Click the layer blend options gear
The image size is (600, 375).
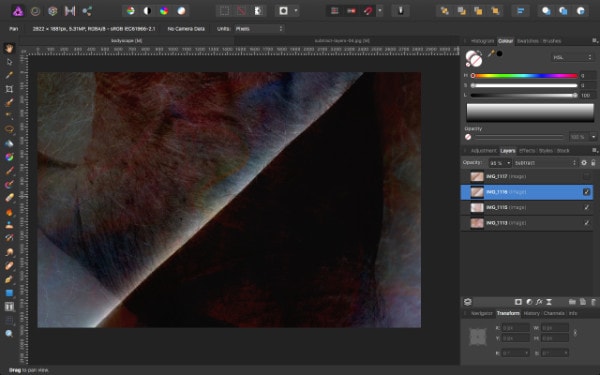click(584, 163)
